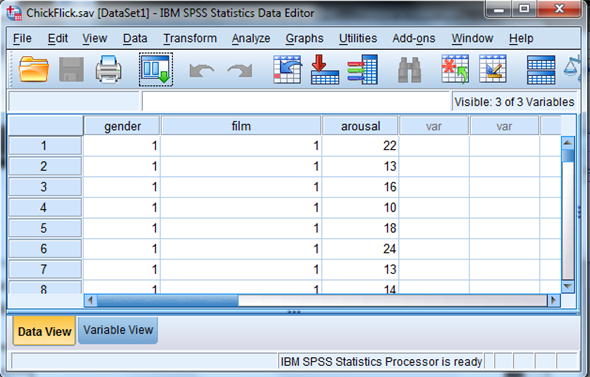Open the View menu
The image size is (590, 377).
[x=94, y=38]
